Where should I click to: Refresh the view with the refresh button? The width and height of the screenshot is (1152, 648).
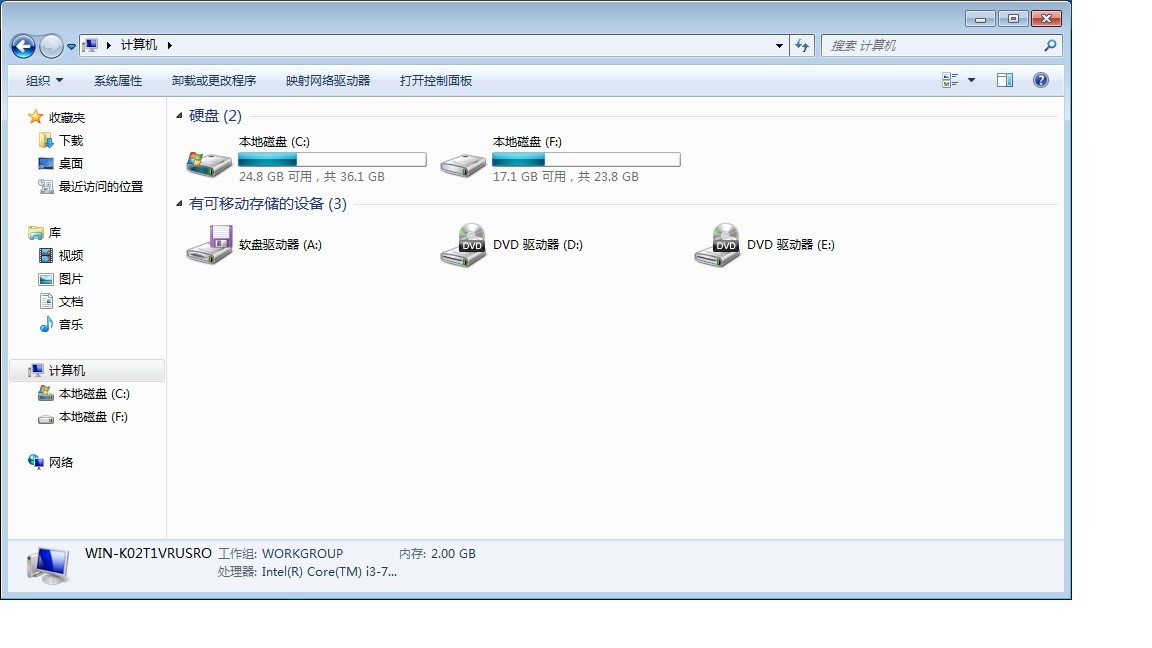pyautogui.click(x=802, y=46)
